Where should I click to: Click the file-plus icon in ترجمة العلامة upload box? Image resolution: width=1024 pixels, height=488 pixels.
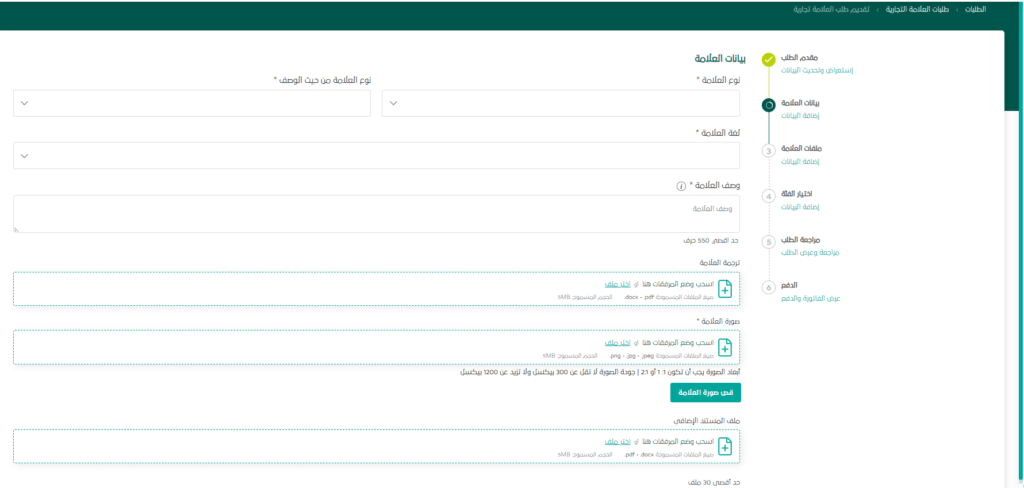point(725,289)
